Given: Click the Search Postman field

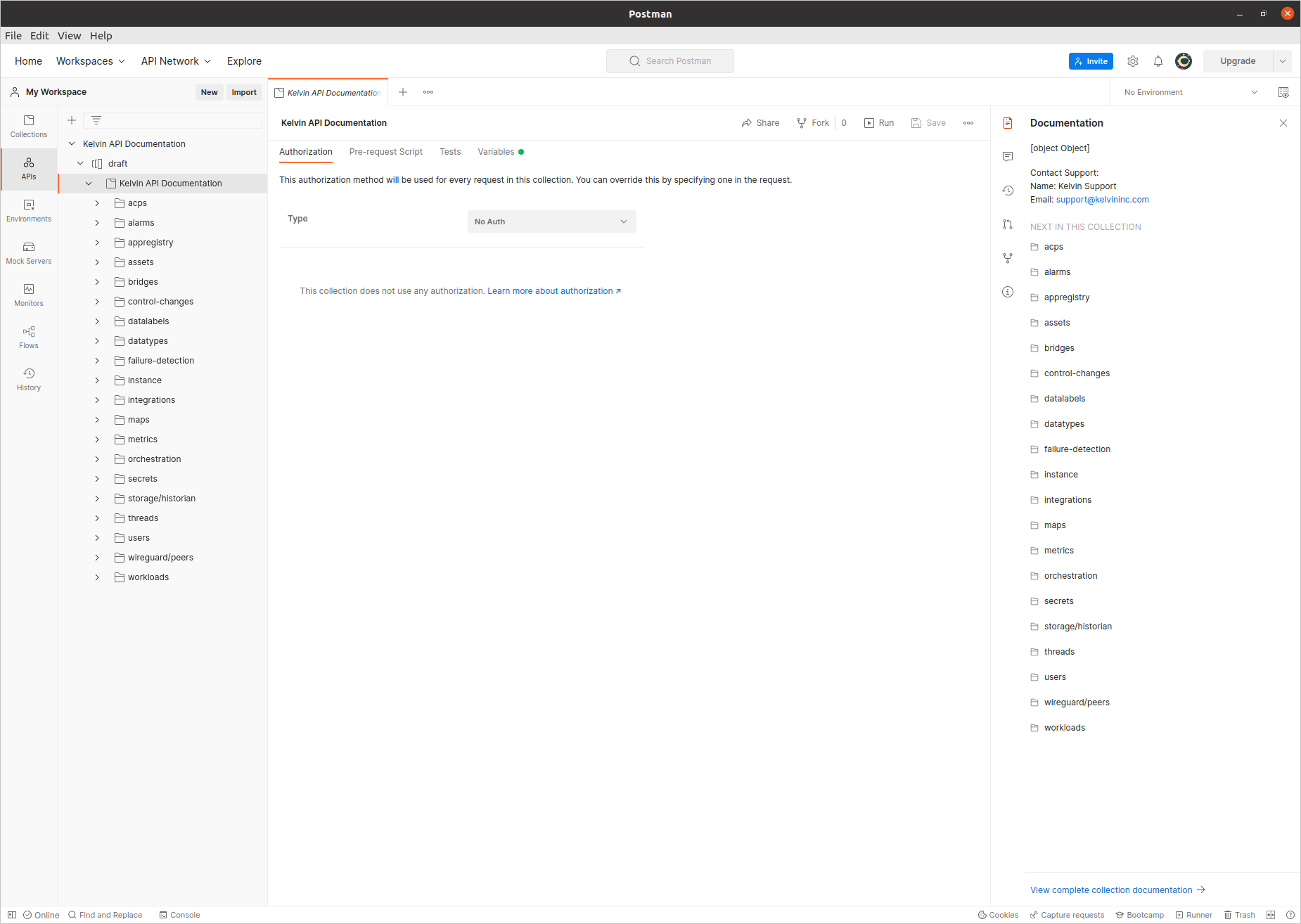Looking at the screenshot, I should pos(670,61).
